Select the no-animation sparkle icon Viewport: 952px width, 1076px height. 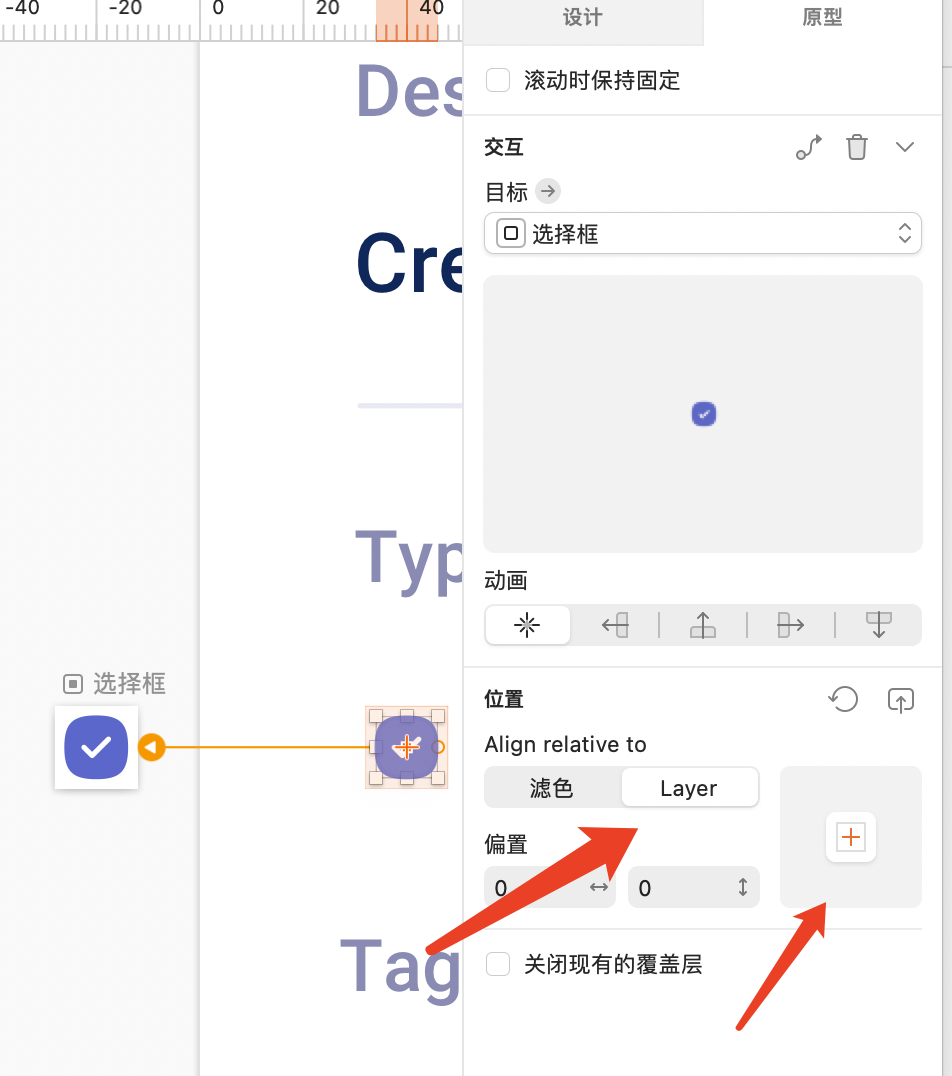pyautogui.click(x=527, y=624)
